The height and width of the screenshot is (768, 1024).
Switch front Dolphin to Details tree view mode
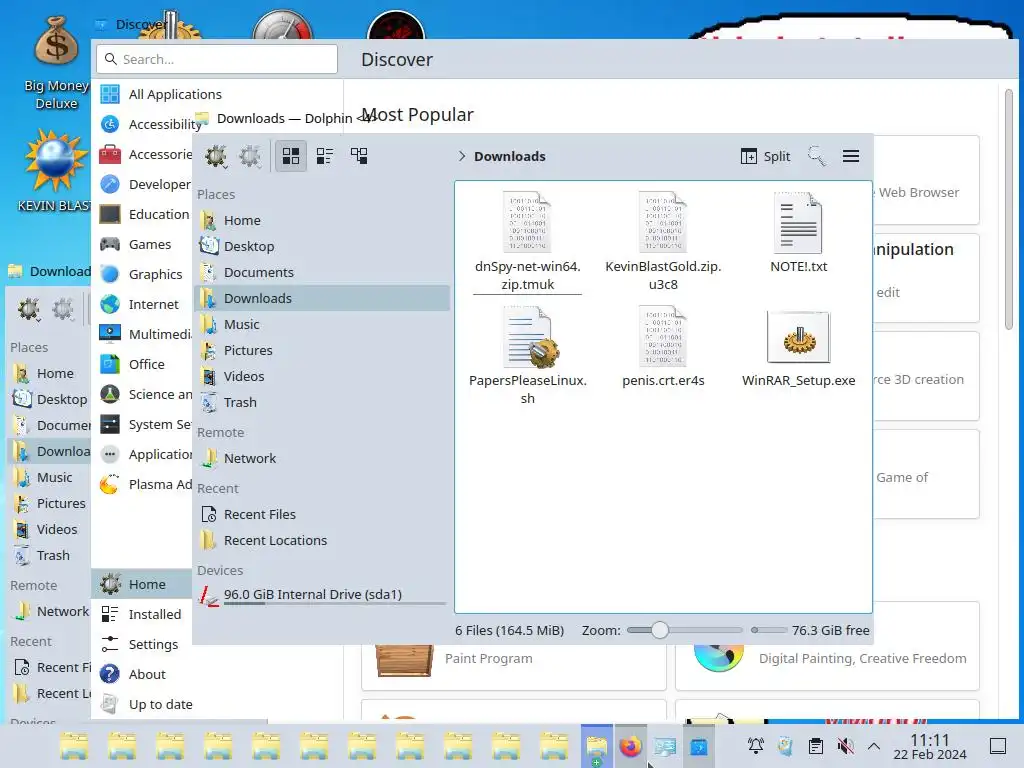[359, 156]
